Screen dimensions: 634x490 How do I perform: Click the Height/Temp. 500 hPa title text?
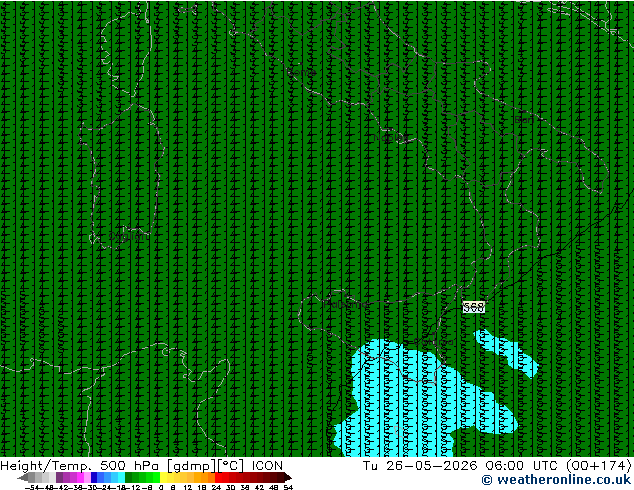tap(80, 465)
